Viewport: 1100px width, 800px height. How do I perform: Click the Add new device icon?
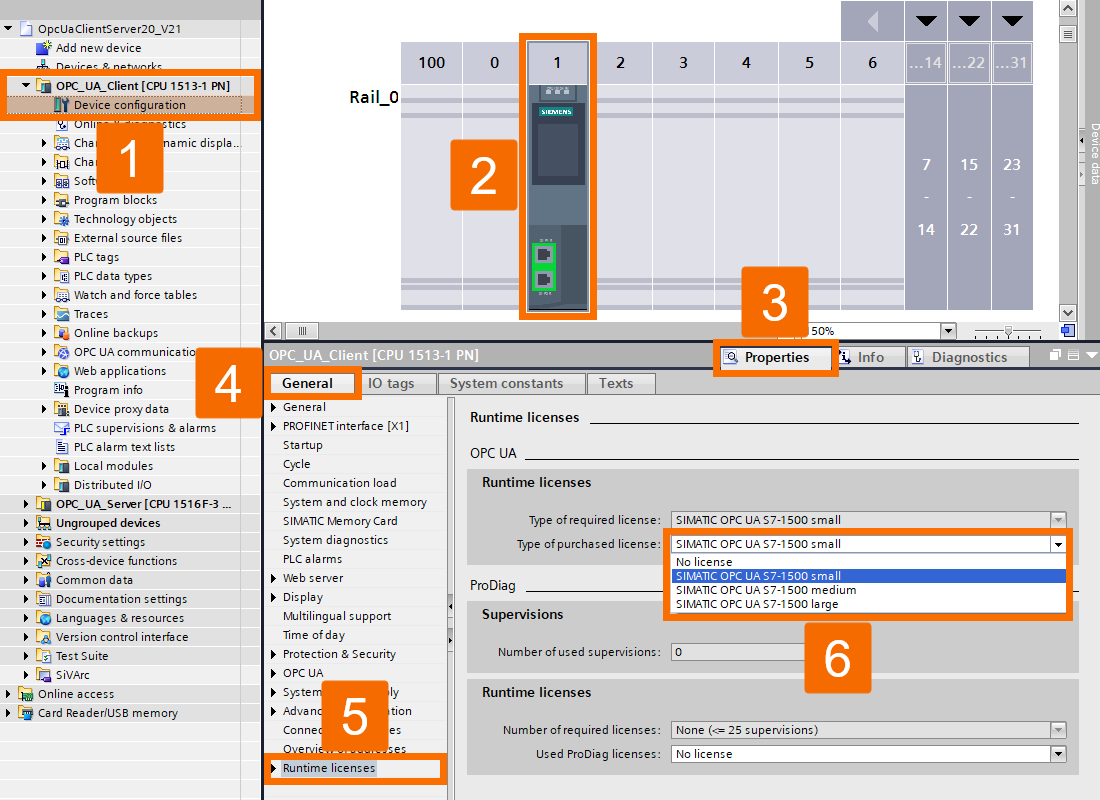pos(44,48)
